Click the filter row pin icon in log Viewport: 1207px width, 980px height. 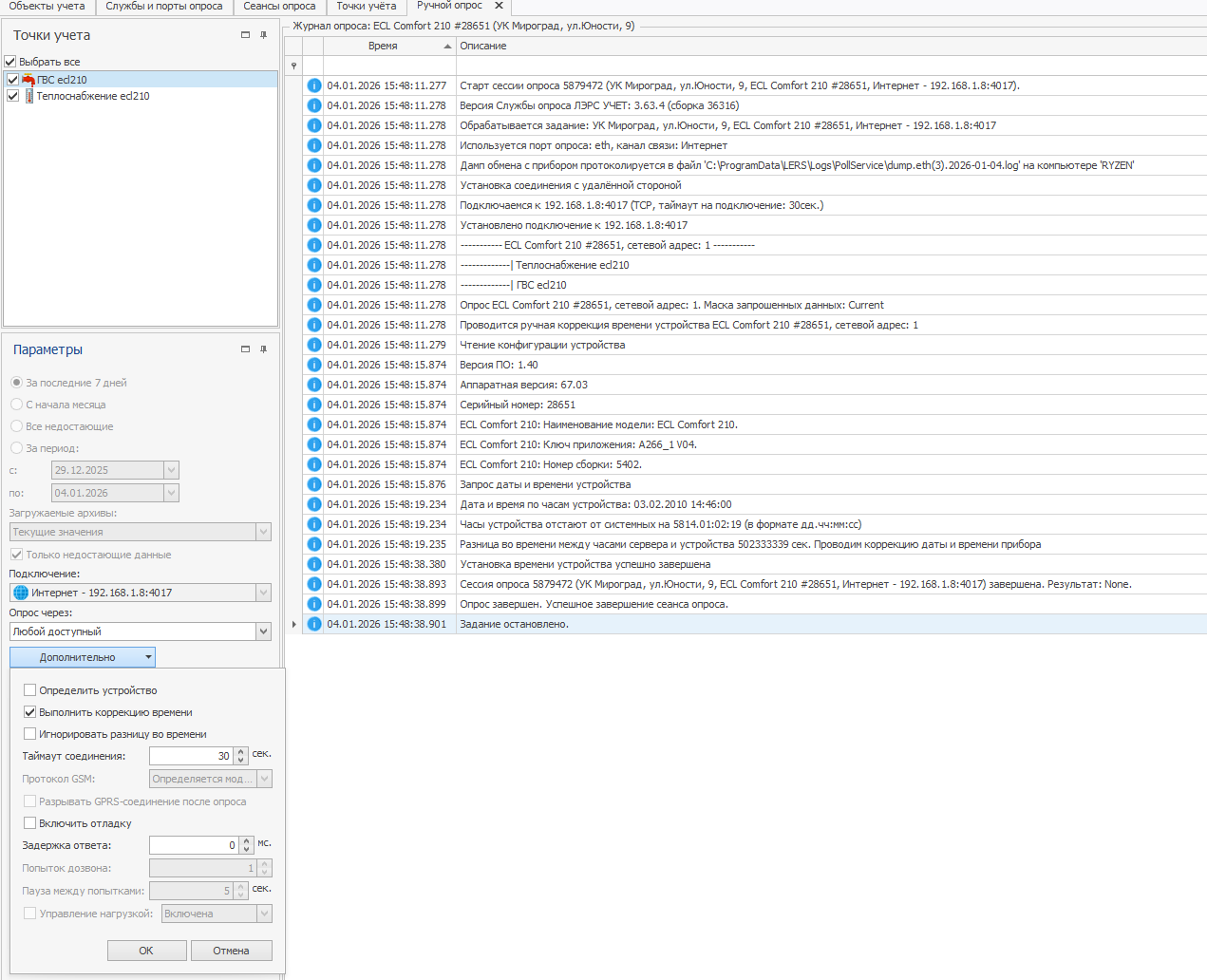pos(293,66)
